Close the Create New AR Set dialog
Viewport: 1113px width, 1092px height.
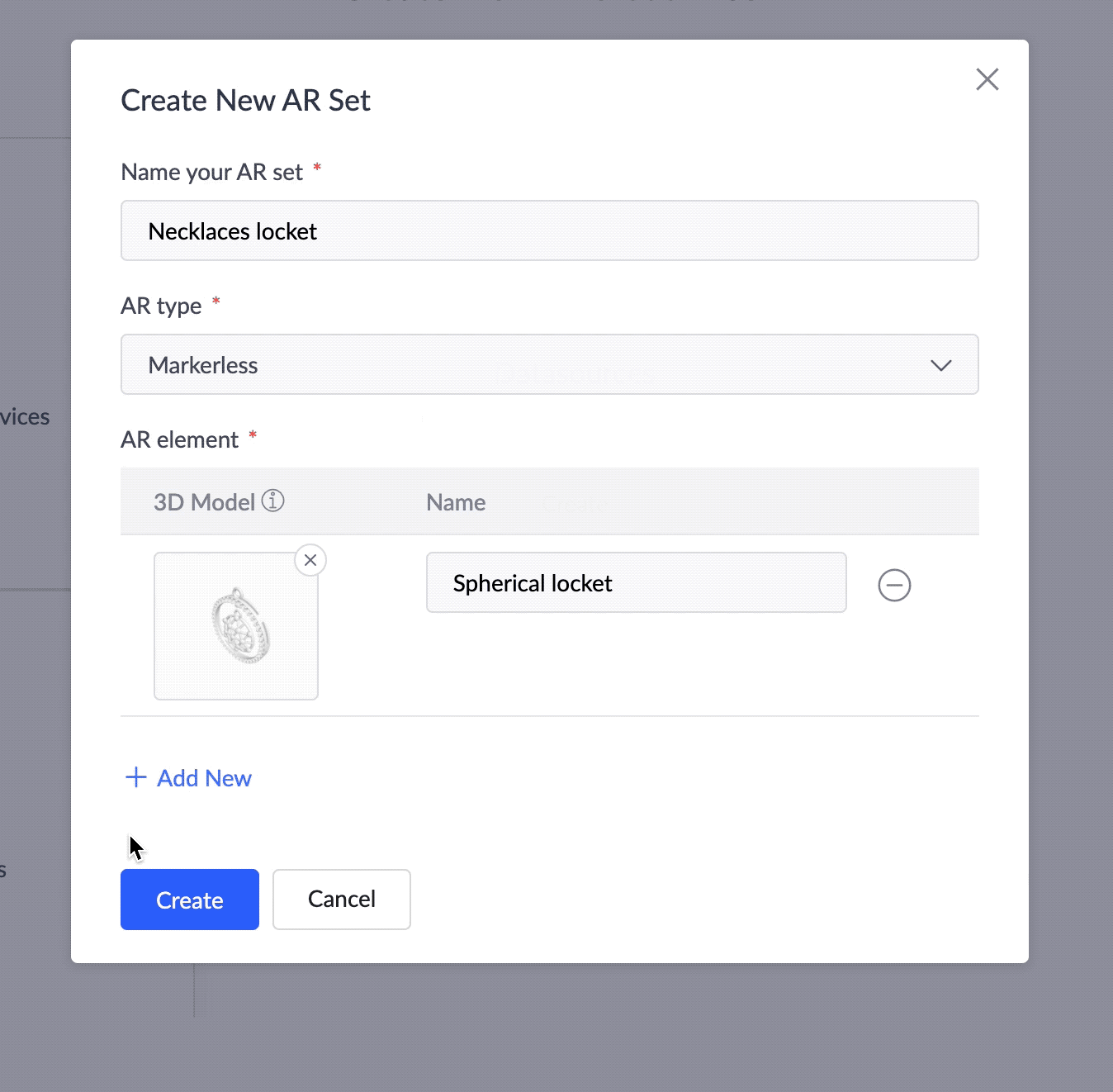tap(987, 79)
